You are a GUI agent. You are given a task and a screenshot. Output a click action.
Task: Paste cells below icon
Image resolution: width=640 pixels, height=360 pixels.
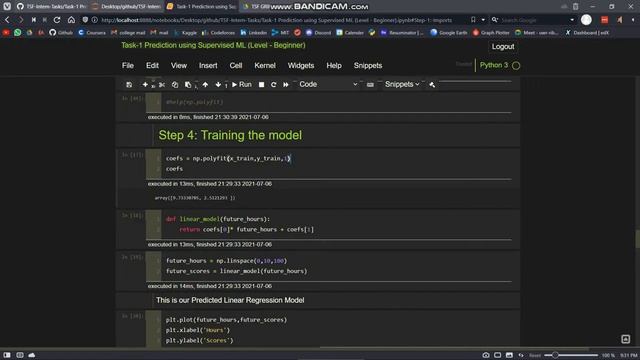188,84
